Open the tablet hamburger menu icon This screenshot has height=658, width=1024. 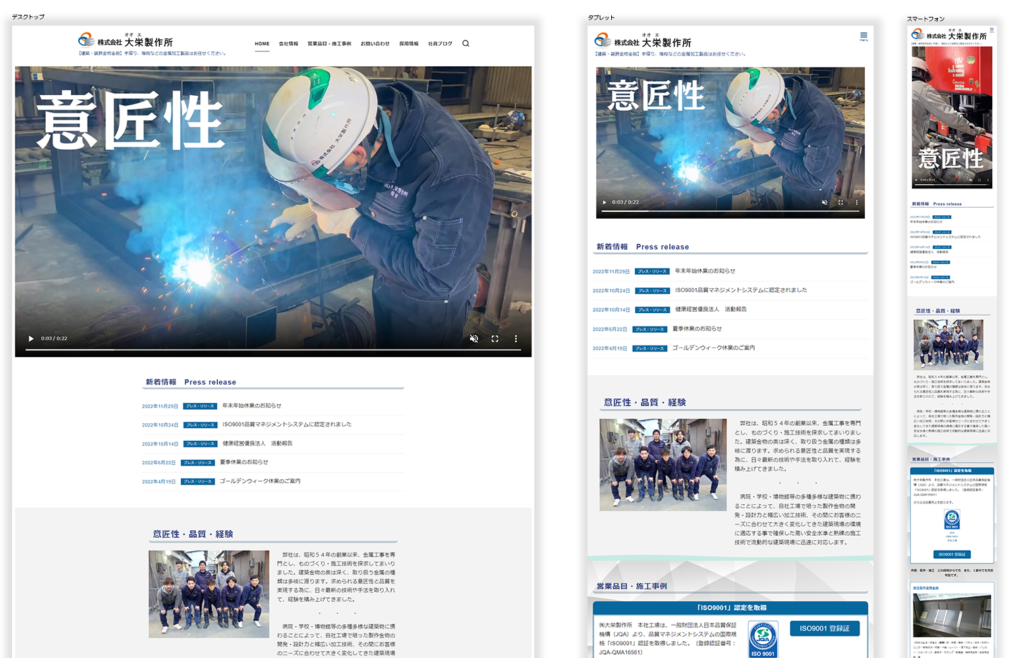point(864,37)
